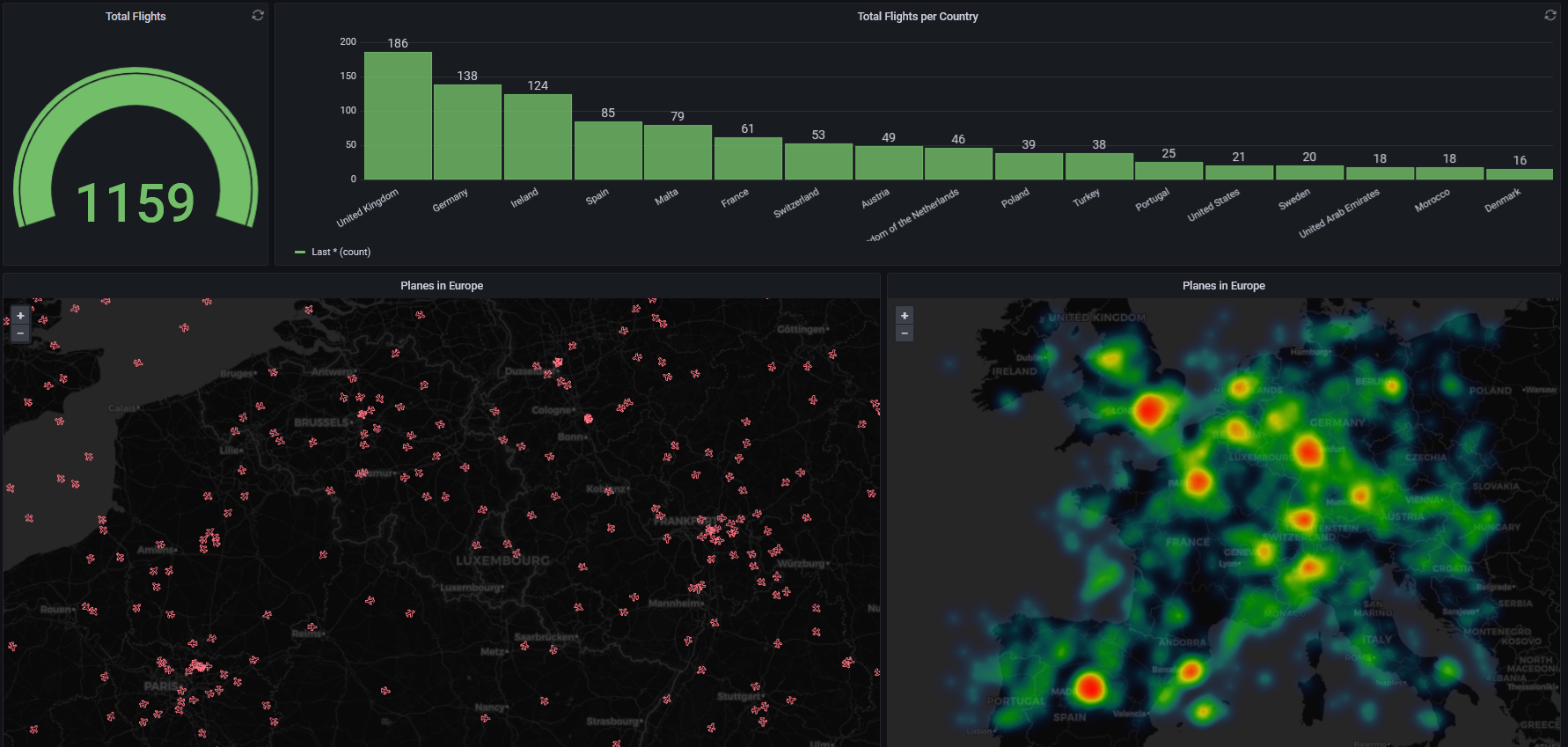Image resolution: width=1568 pixels, height=747 pixels.
Task: Select the Ireland bar showing 124
Action: [538, 137]
